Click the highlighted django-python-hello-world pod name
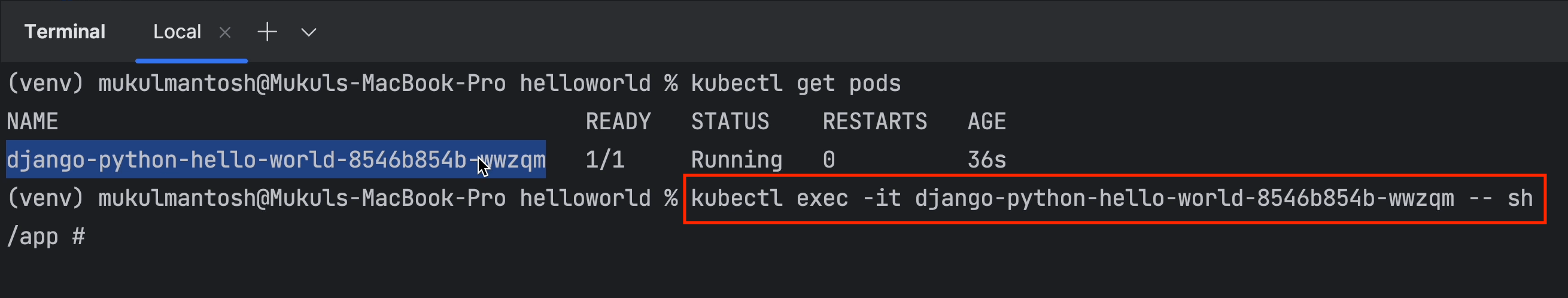This screenshot has height=298, width=1568. point(275,160)
